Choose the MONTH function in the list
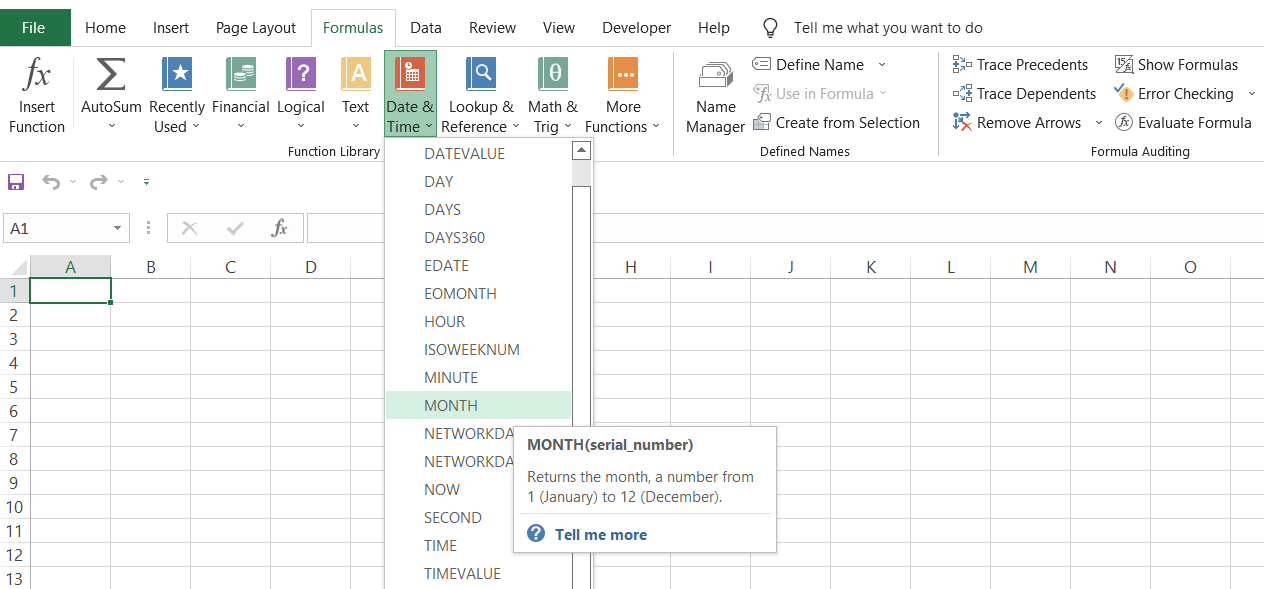This screenshot has height=589, width=1264. [451, 406]
